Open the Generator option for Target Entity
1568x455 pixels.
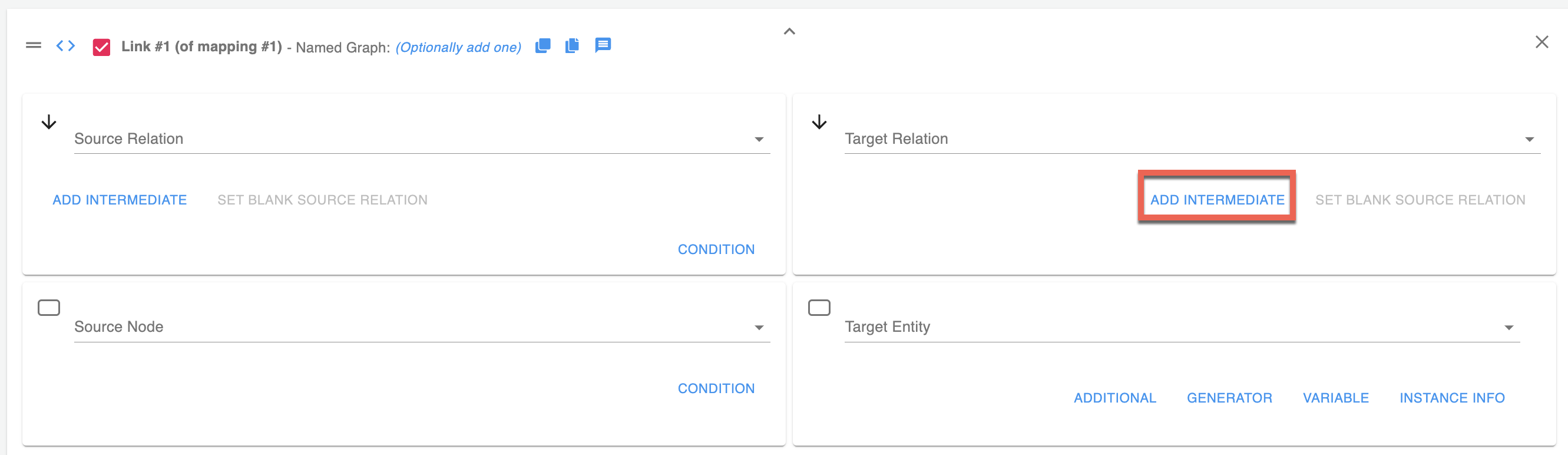click(x=1229, y=398)
